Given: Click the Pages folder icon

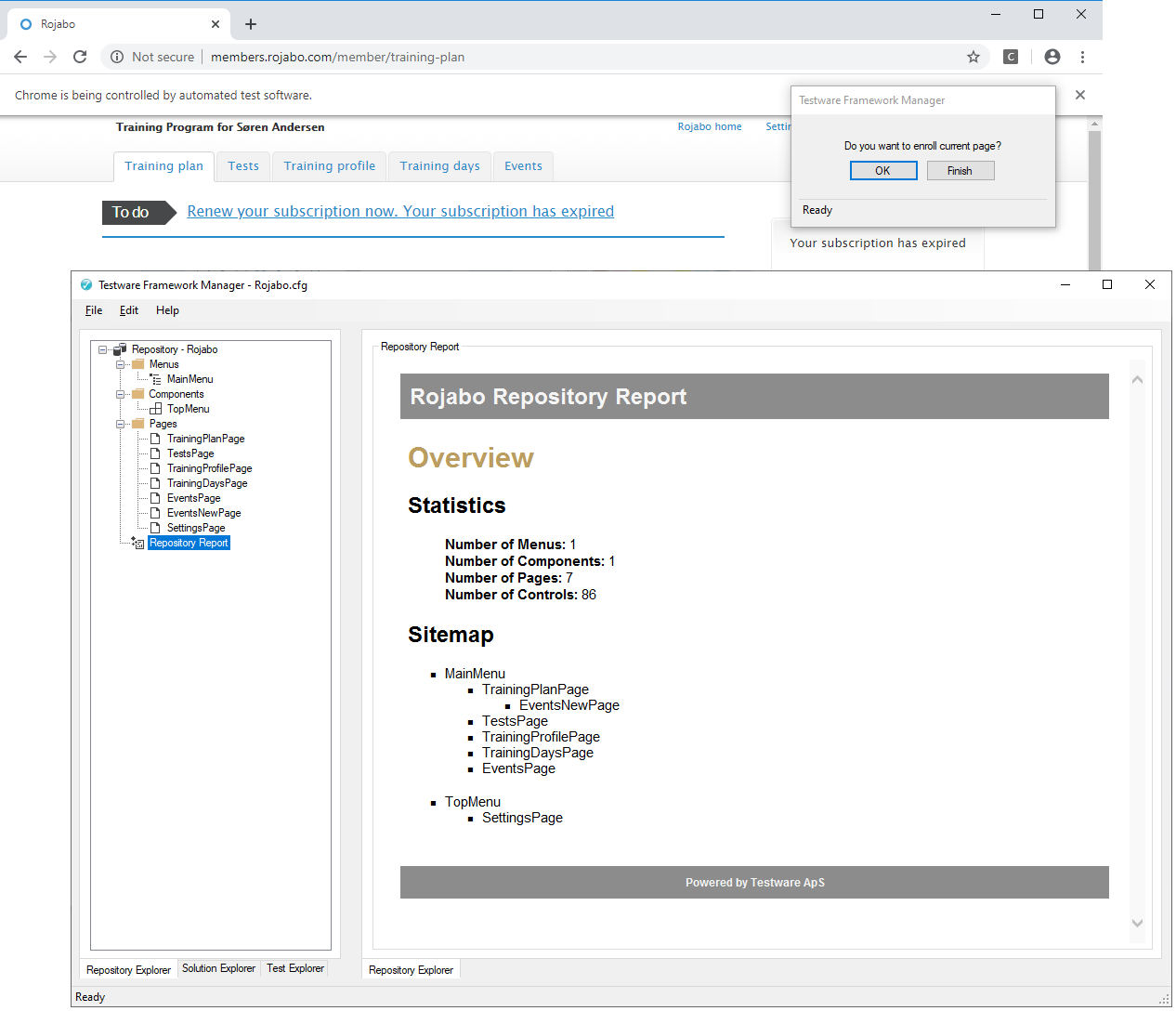Looking at the screenshot, I should (138, 424).
